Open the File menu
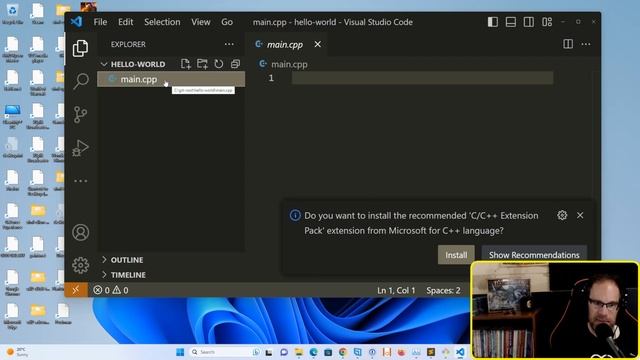 point(100,22)
